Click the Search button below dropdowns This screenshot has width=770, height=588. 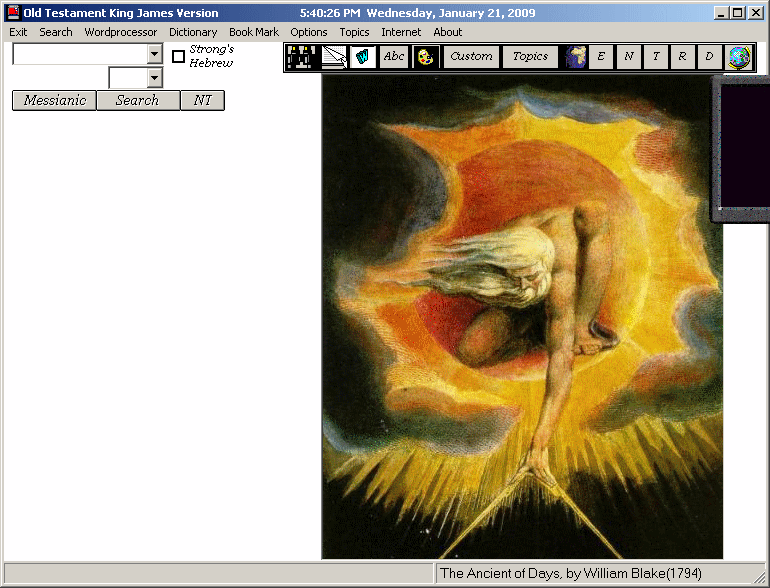[138, 100]
